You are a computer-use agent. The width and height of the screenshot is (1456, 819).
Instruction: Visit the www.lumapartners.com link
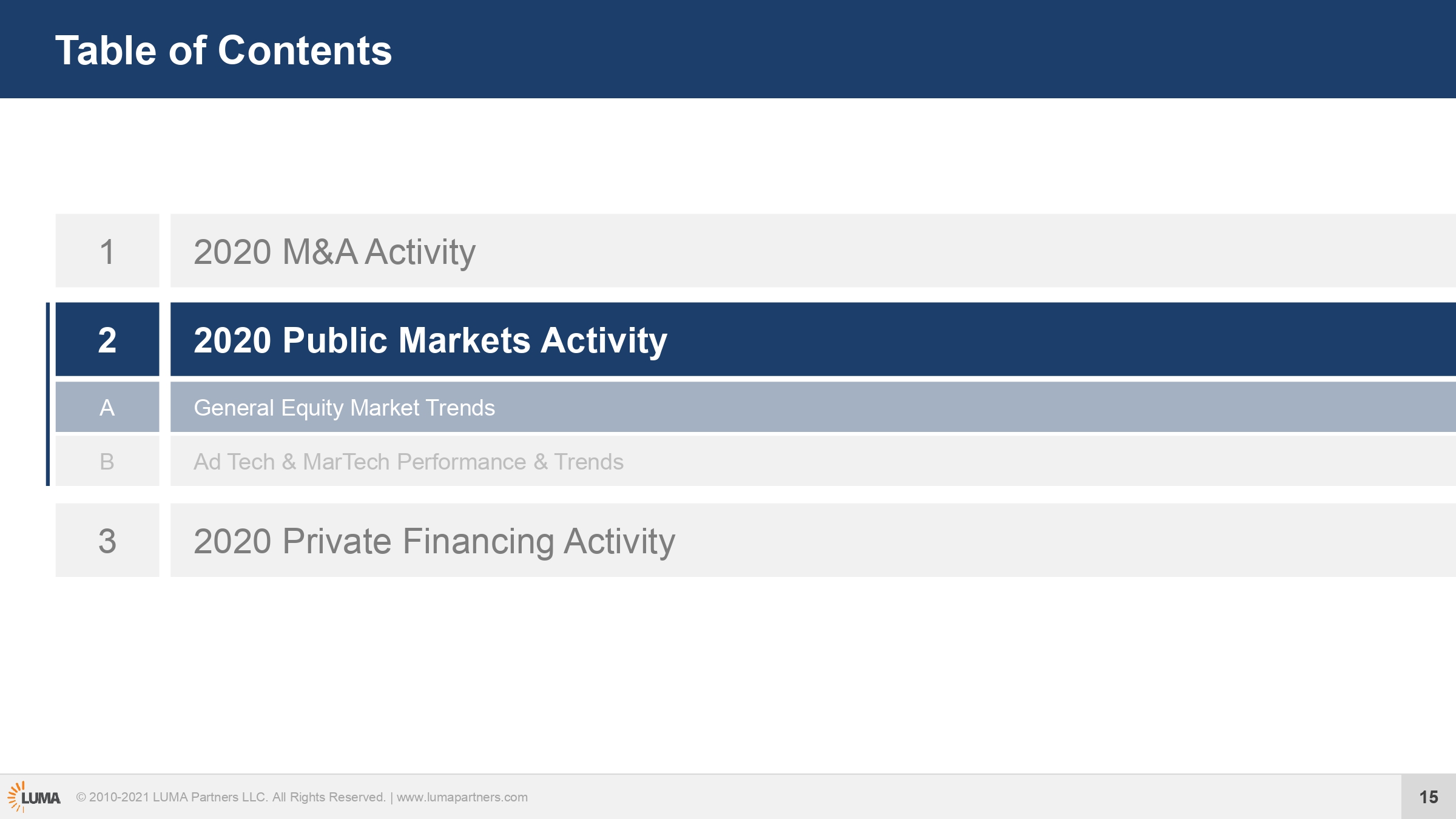[462, 797]
